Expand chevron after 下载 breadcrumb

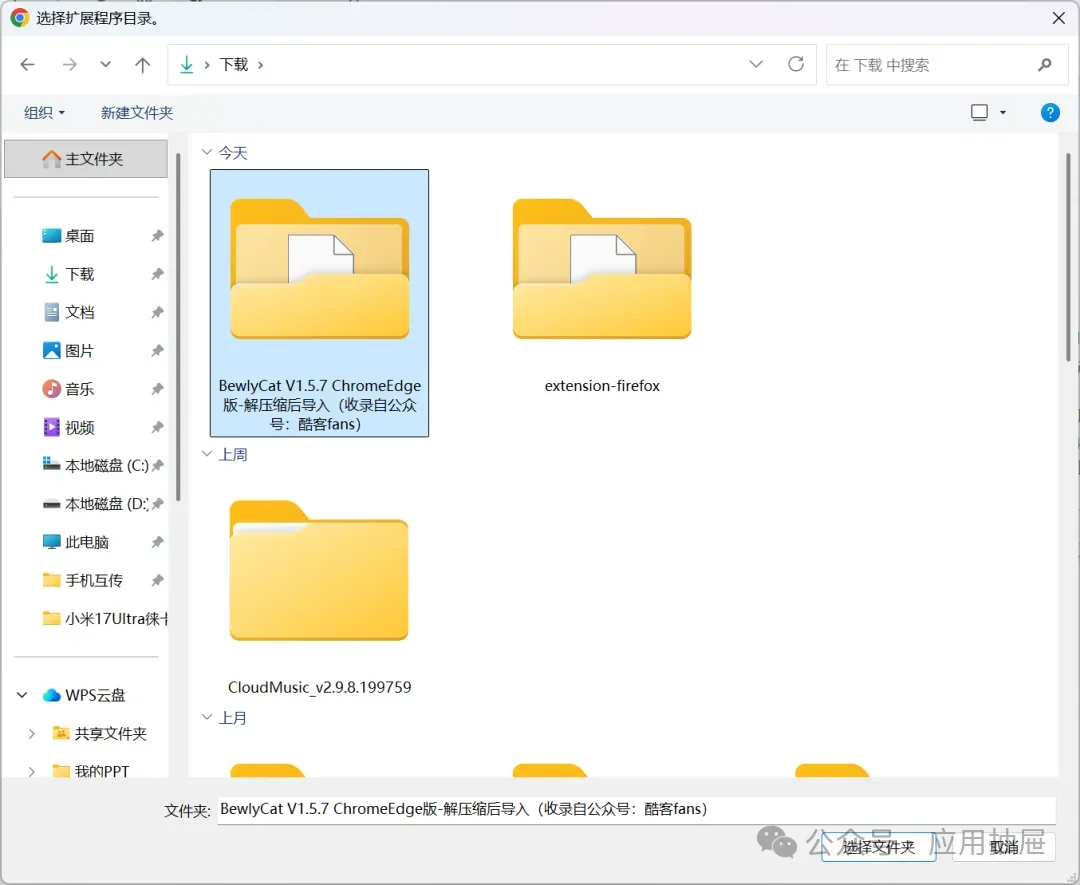(x=260, y=65)
